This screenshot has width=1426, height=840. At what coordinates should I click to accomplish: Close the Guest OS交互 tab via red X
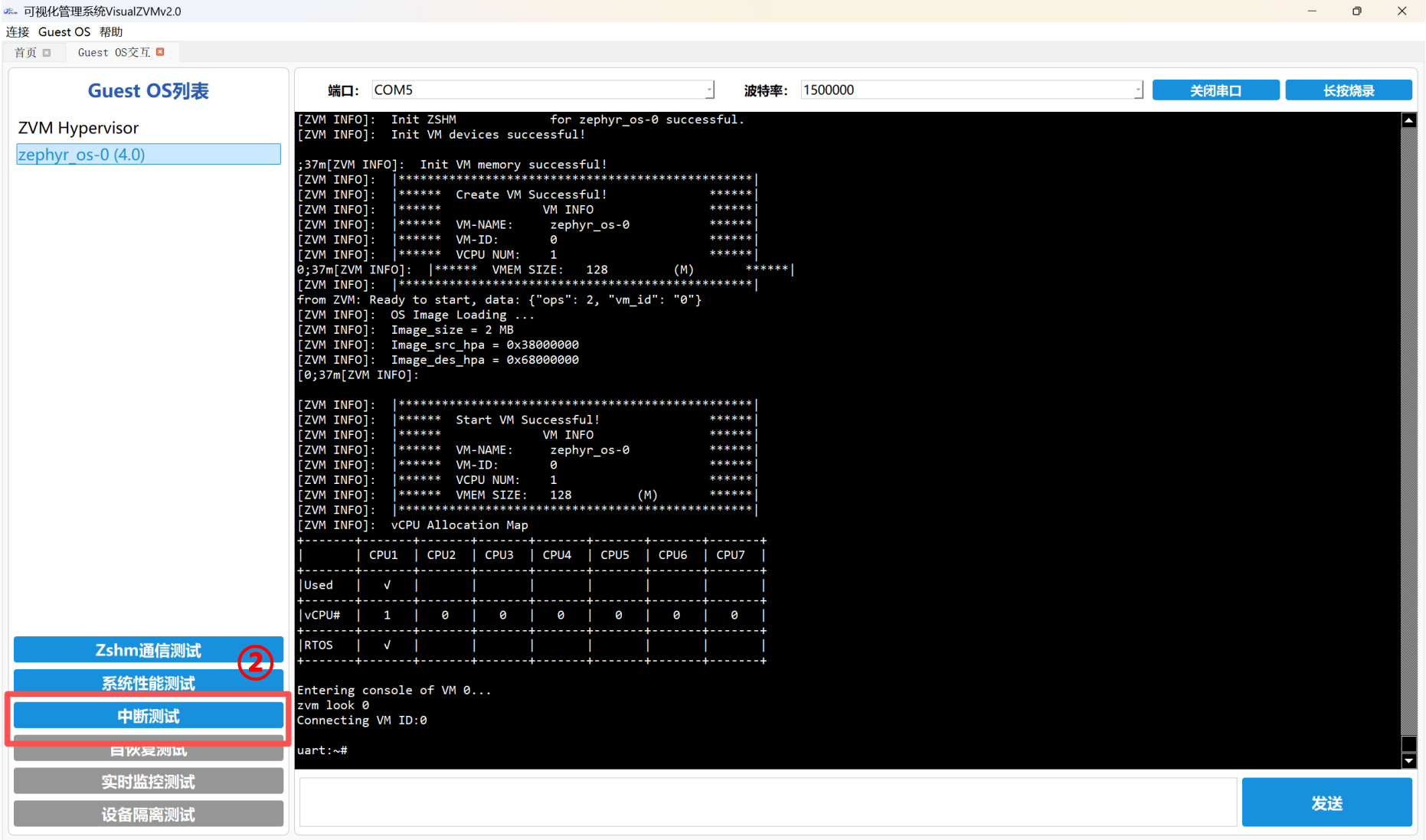[160, 52]
